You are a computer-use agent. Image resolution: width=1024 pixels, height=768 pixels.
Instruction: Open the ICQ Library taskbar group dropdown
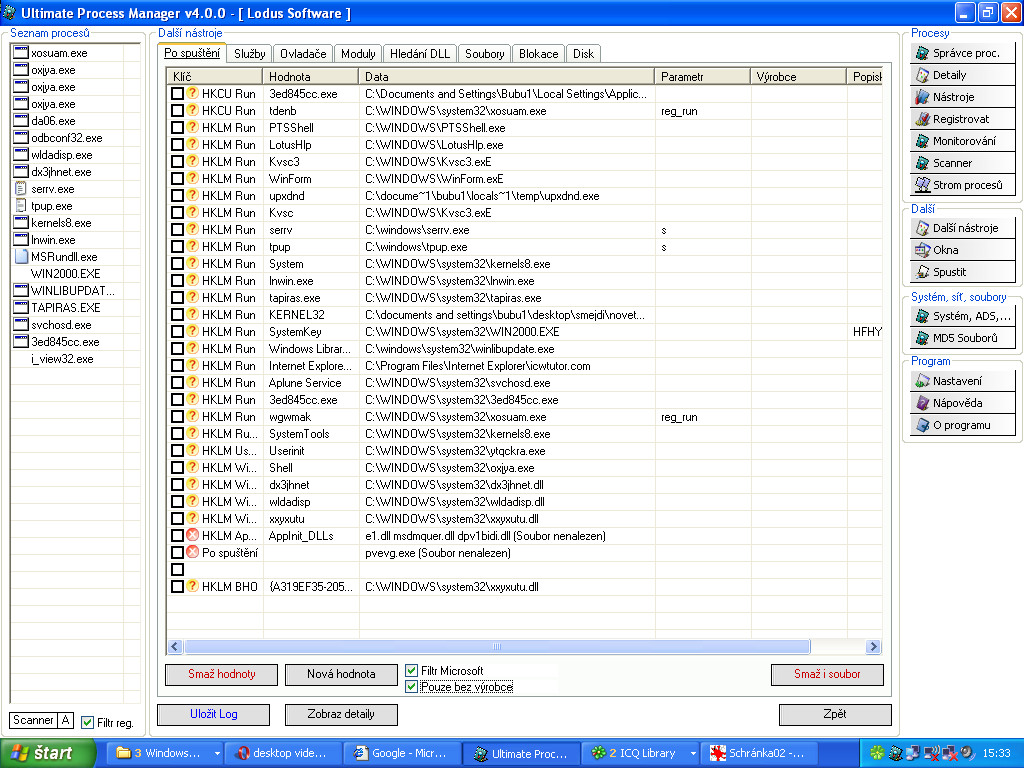[692, 753]
